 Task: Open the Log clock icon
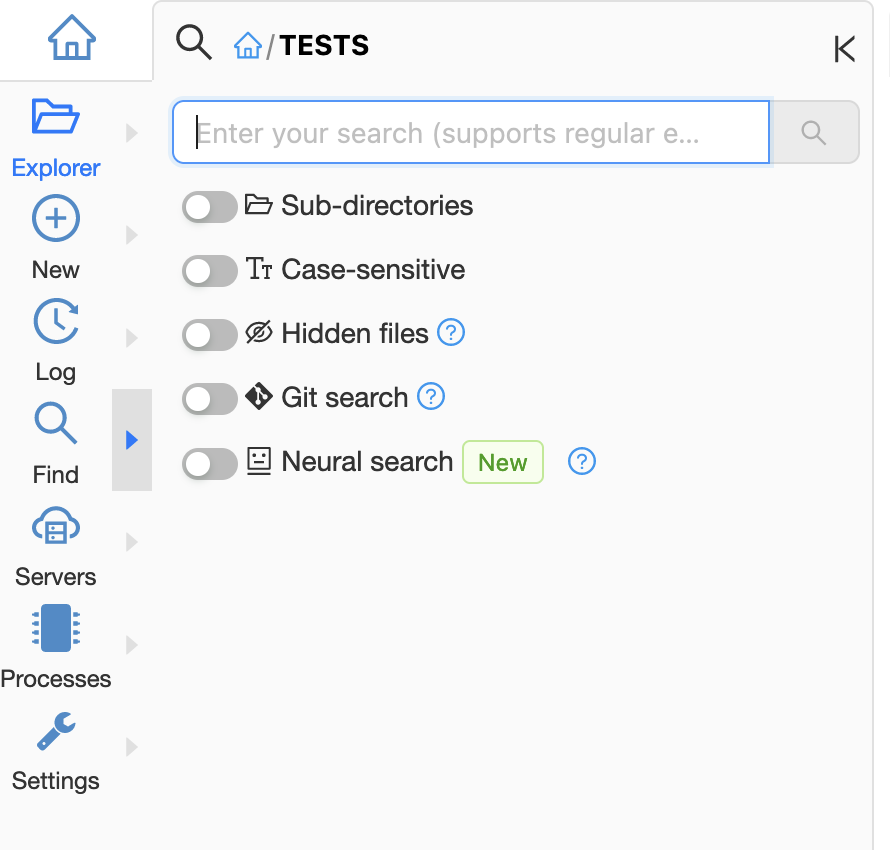point(56,321)
